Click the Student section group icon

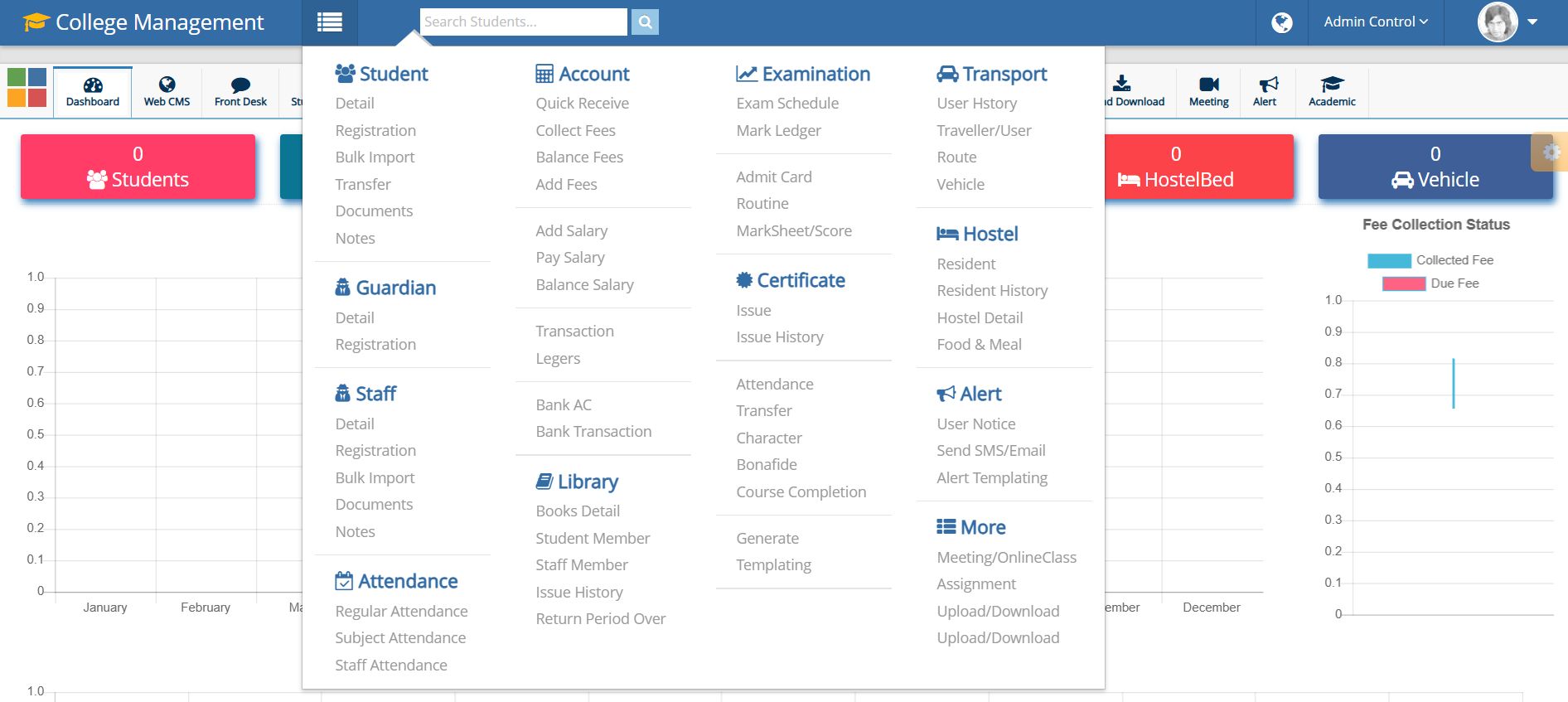pos(345,73)
